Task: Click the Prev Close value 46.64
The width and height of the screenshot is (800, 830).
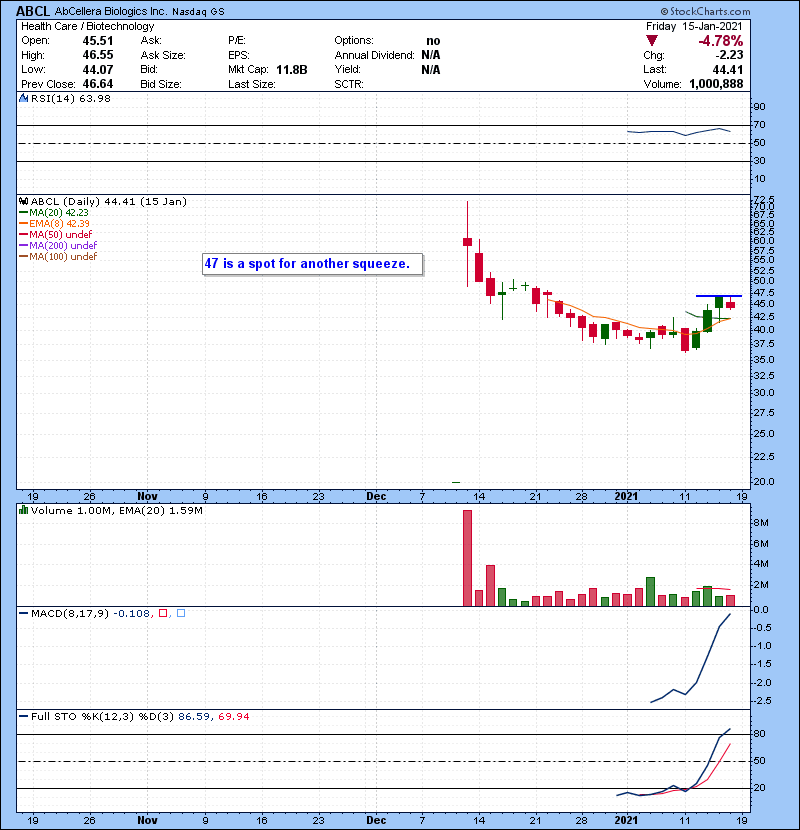Action: point(98,84)
